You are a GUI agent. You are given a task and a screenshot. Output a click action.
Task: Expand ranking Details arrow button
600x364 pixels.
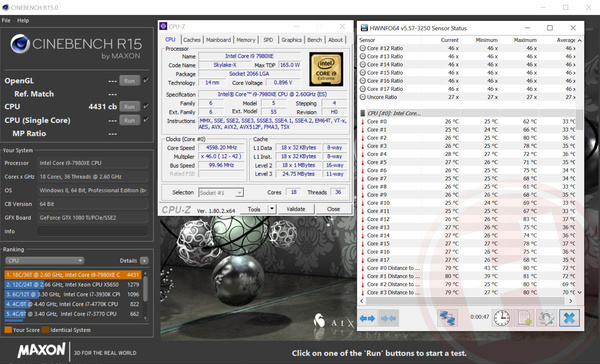coord(144,261)
